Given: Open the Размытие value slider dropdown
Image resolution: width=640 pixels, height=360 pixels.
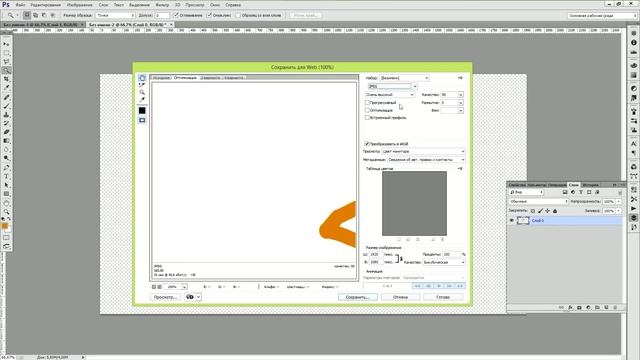Looking at the screenshot, I should [x=461, y=103].
